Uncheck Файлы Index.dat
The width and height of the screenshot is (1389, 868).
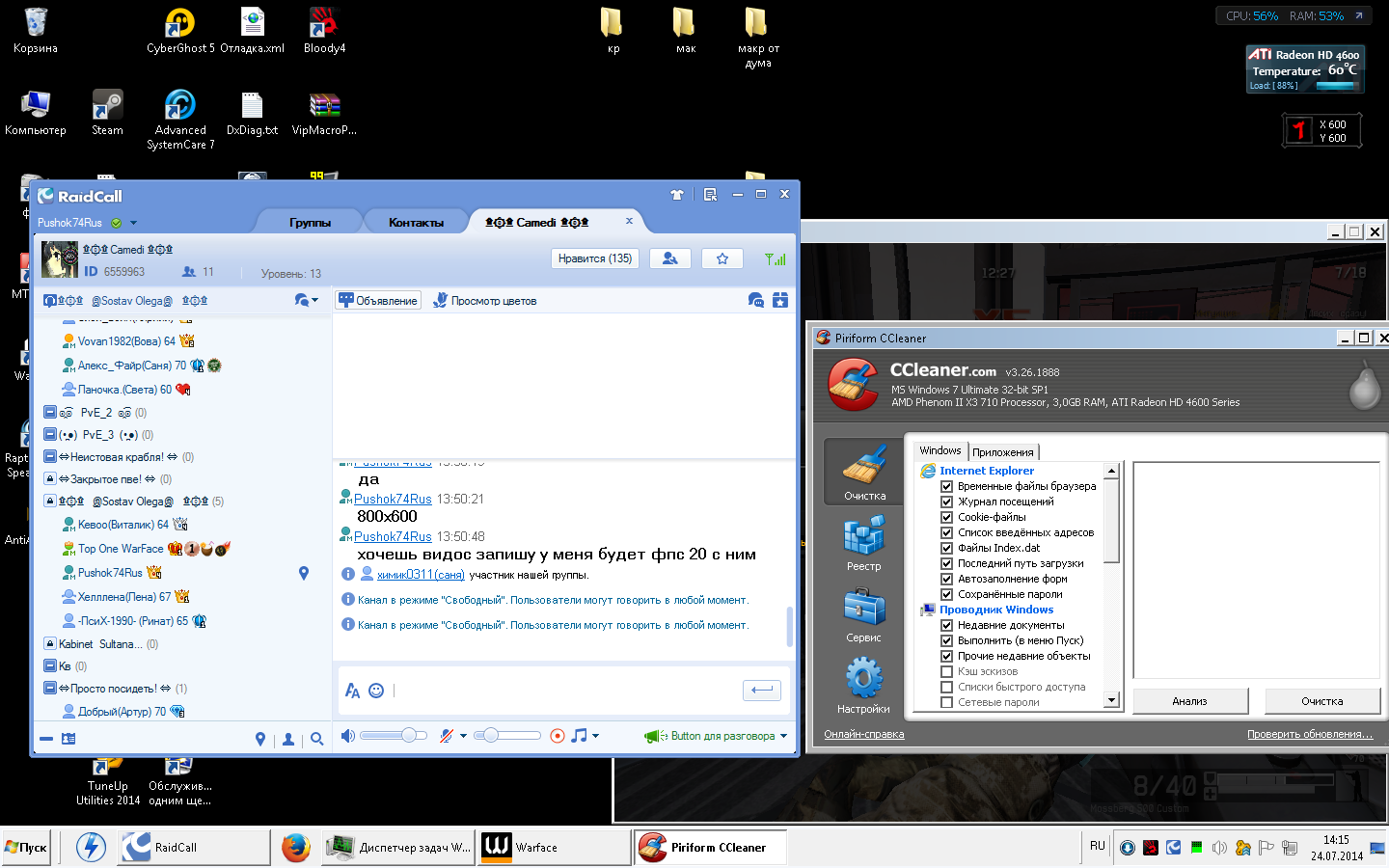point(947,548)
